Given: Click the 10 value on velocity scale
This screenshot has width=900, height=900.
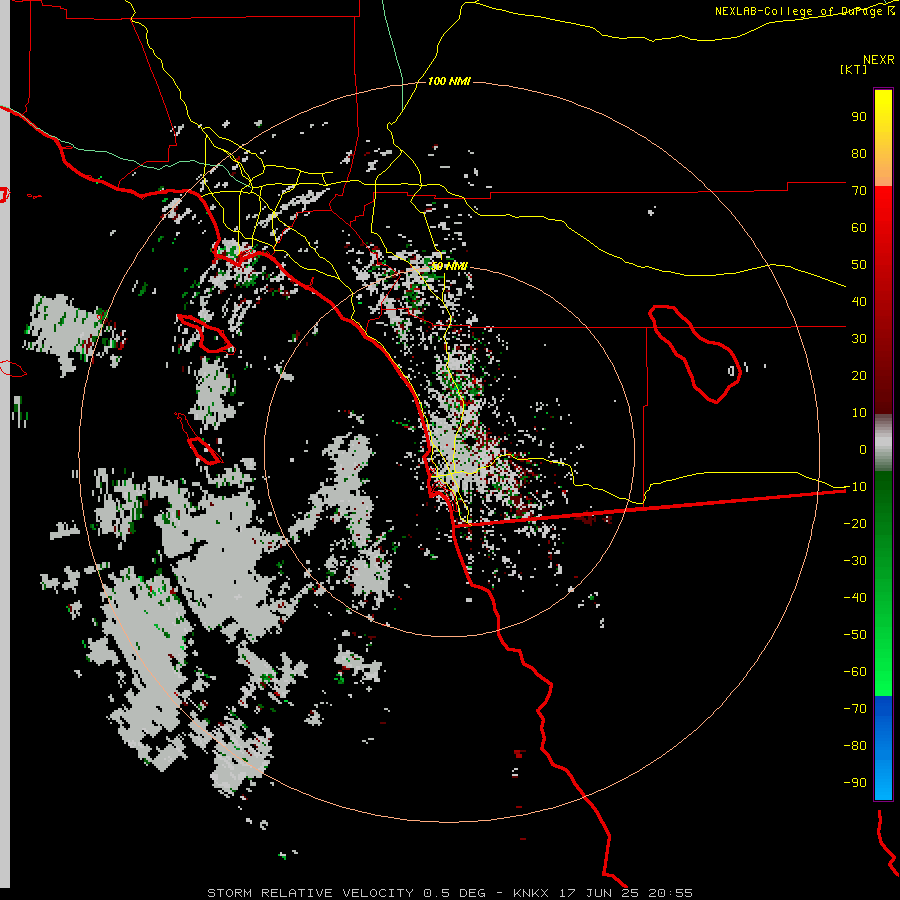Looking at the screenshot, I should pyautogui.click(x=859, y=413).
